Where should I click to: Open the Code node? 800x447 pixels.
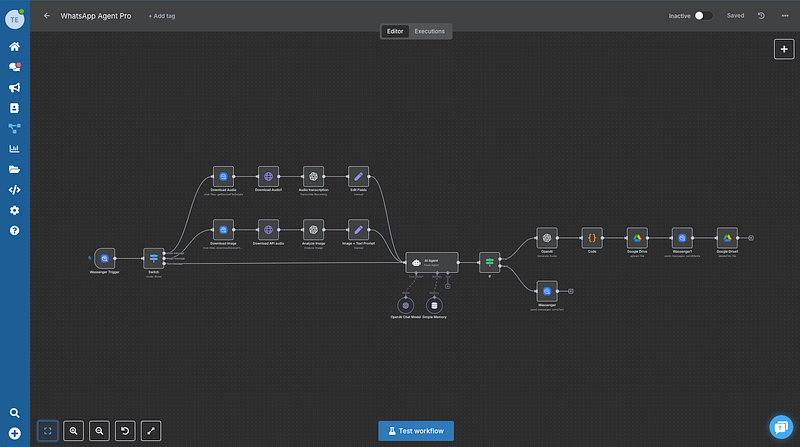coord(592,238)
